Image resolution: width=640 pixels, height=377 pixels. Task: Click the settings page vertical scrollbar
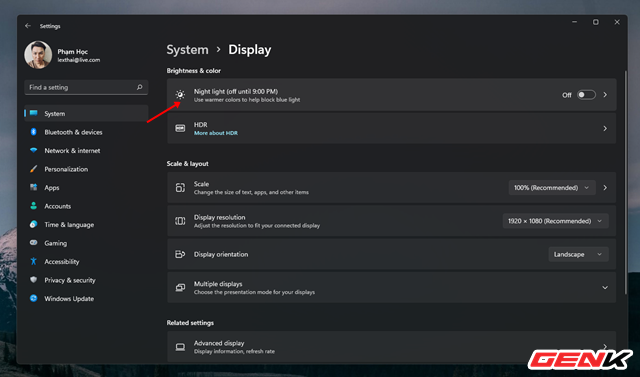pyautogui.click(x=625, y=182)
